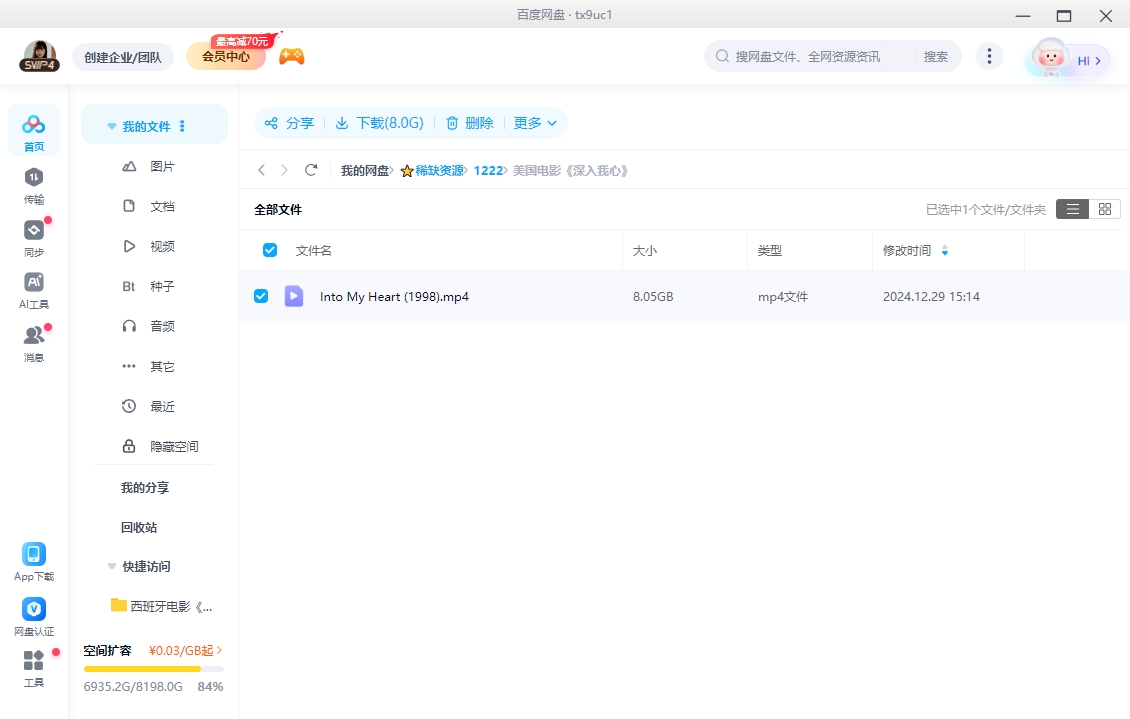
Task: Click the 下载(8.0G) download button
Action: click(x=379, y=123)
